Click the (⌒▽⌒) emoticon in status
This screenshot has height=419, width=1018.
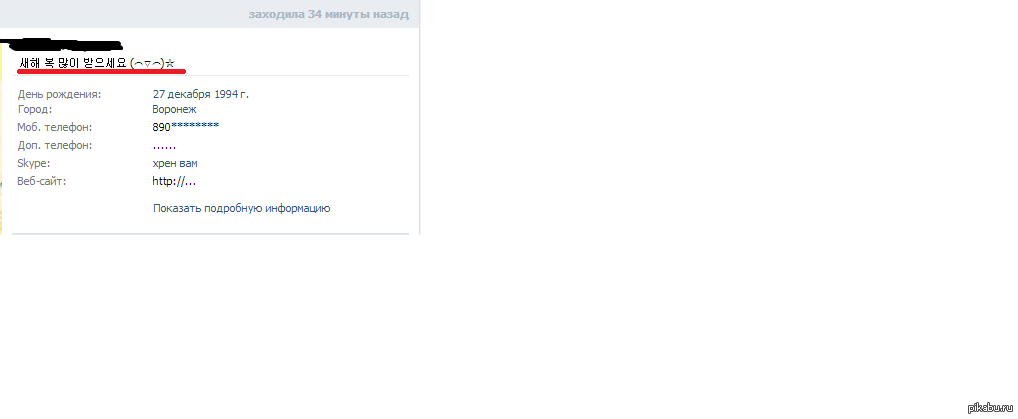pos(147,64)
